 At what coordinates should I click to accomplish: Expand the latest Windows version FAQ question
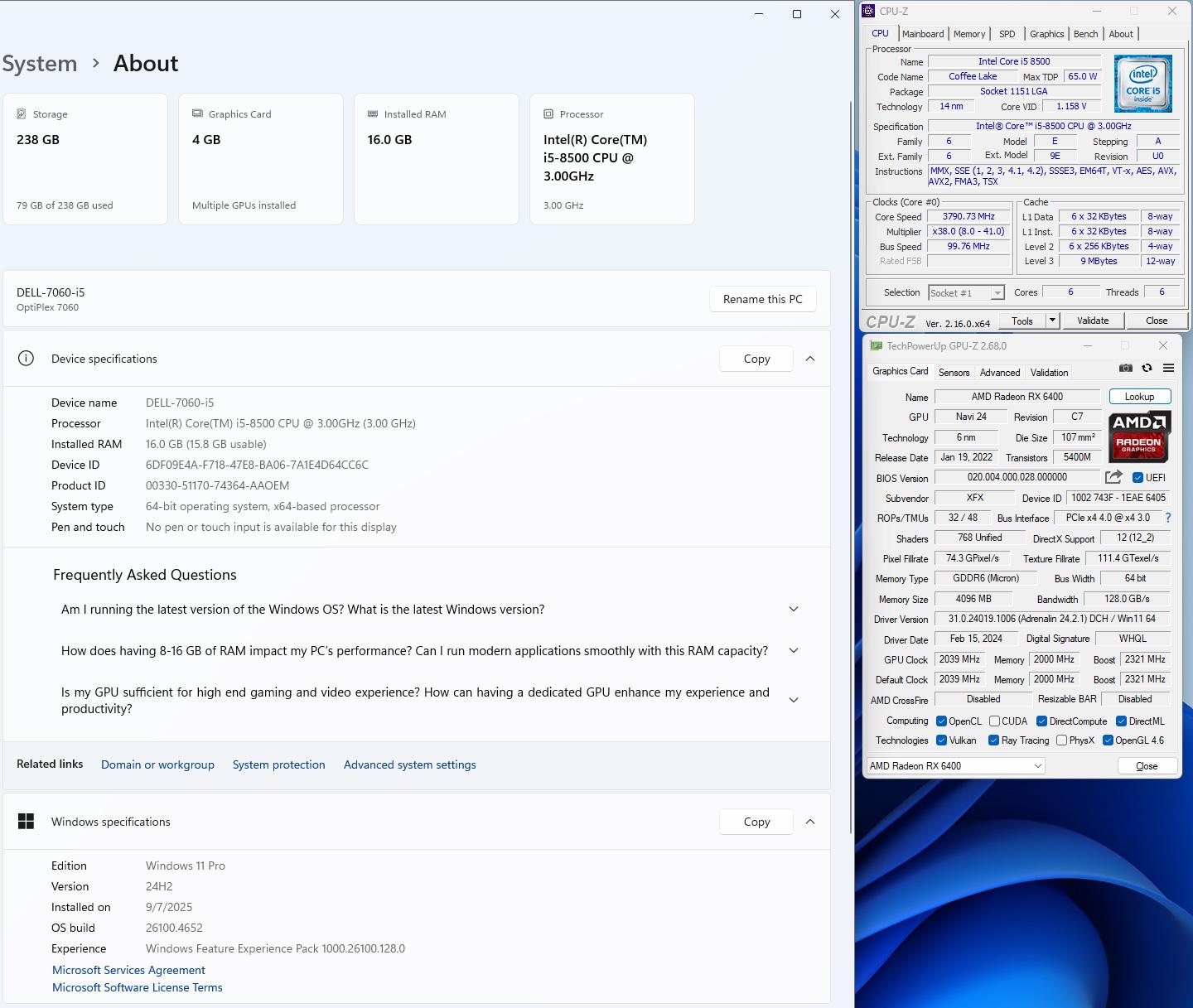(x=794, y=610)
